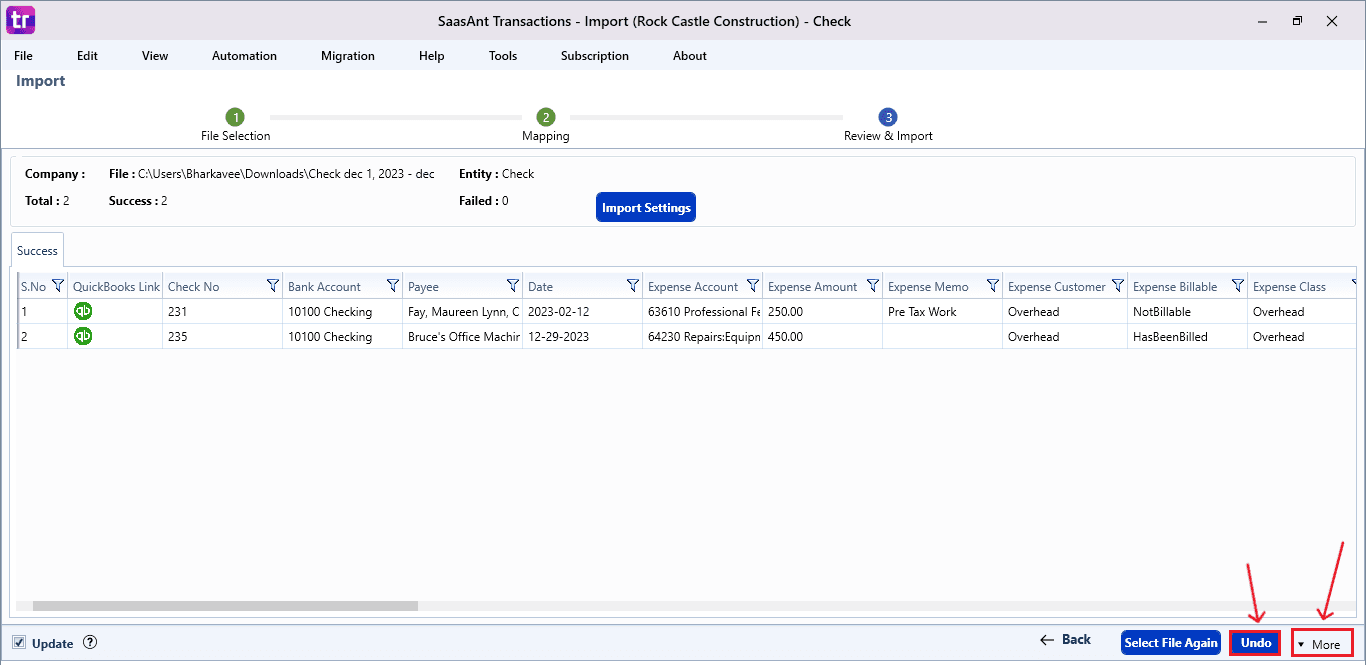Open the Migration menu
The image size is (1366, 665).
coord(348,56)
